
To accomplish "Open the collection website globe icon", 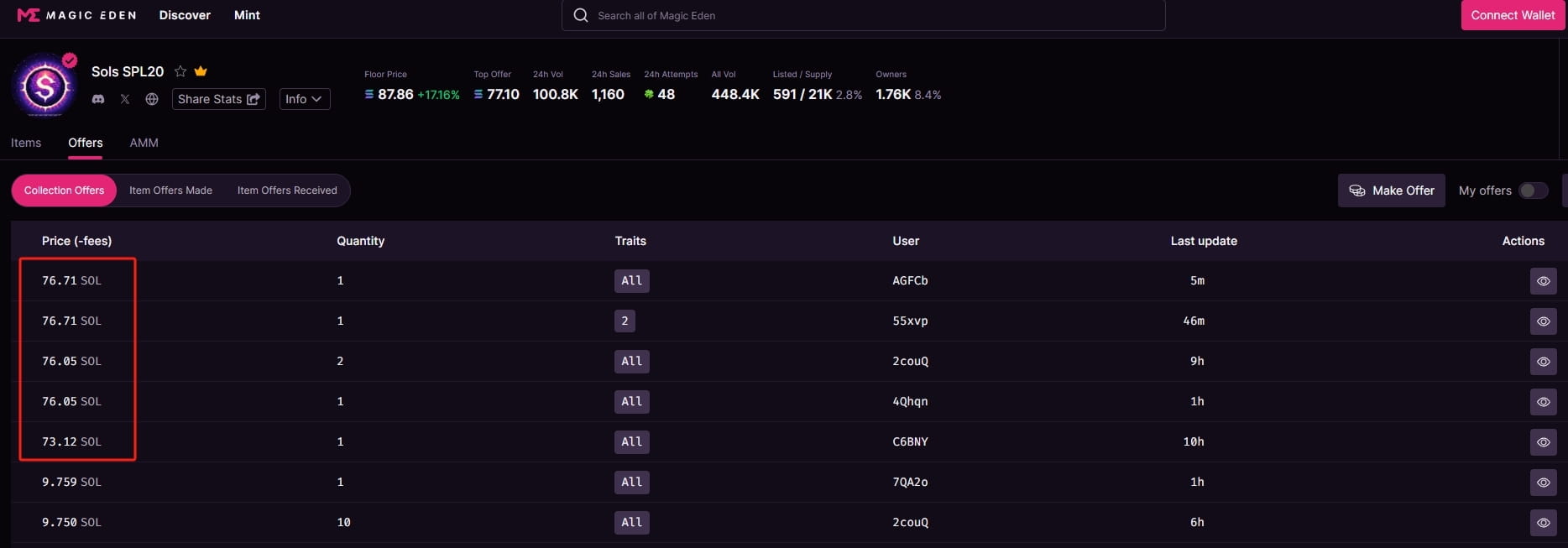I will [152, 99].
